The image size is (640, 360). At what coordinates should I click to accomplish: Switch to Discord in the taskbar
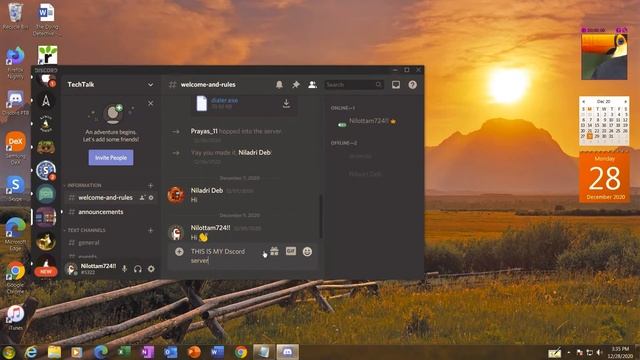(x=287, y=352)
